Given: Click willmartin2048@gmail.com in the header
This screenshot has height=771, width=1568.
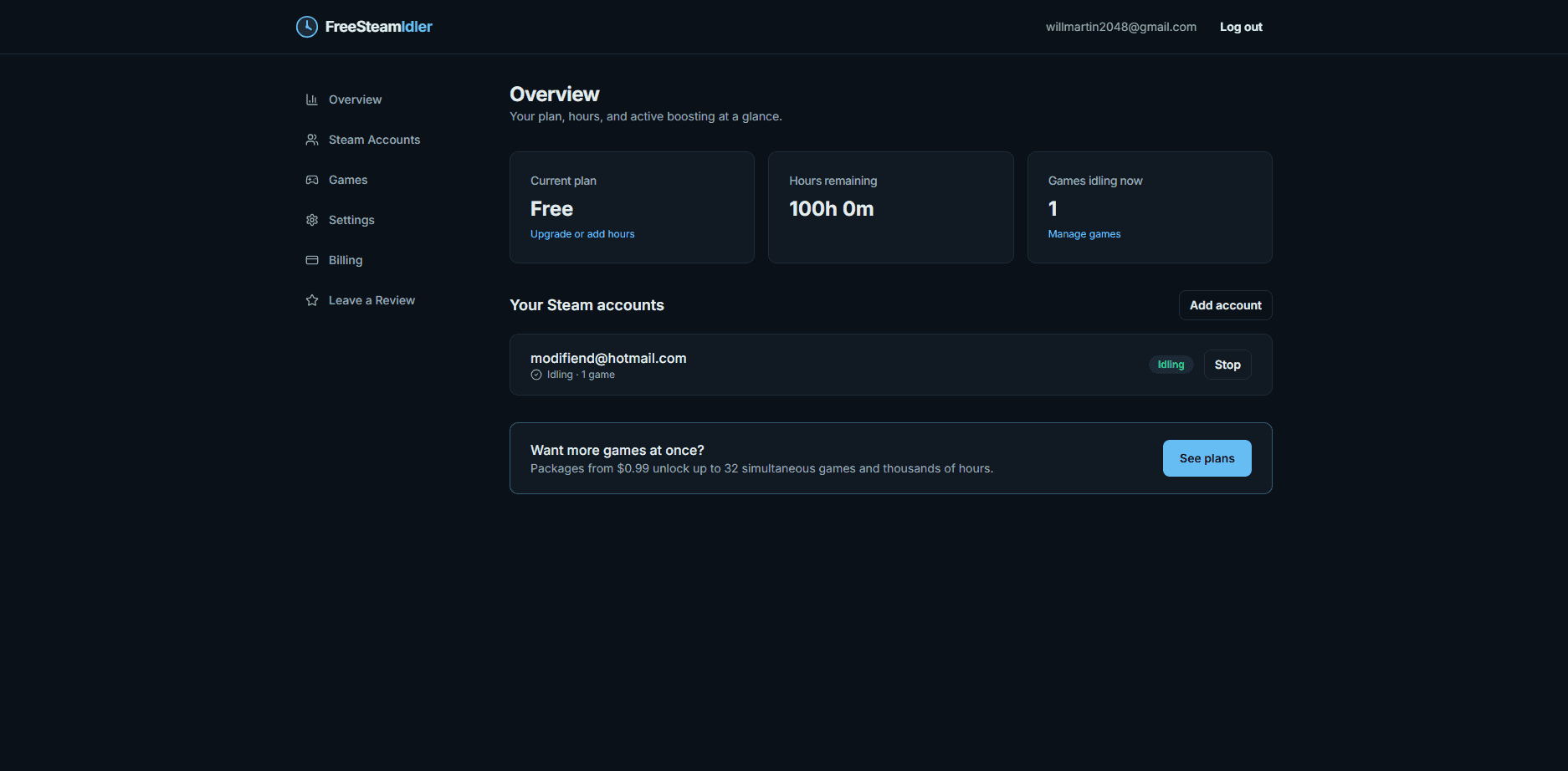Looking at the screenshot, I should [1121, 27].
